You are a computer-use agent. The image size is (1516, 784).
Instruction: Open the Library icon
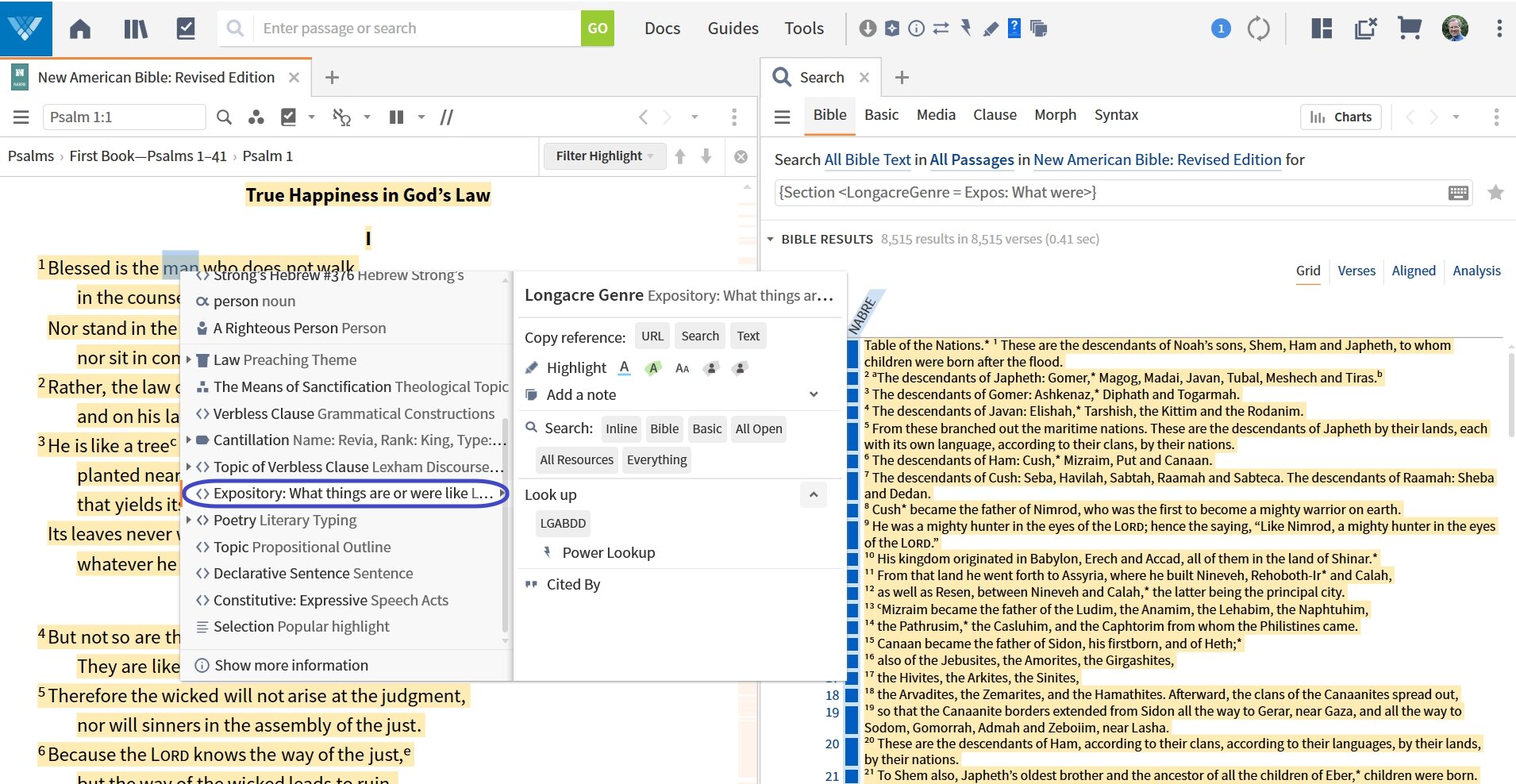(x=136, y=29)
